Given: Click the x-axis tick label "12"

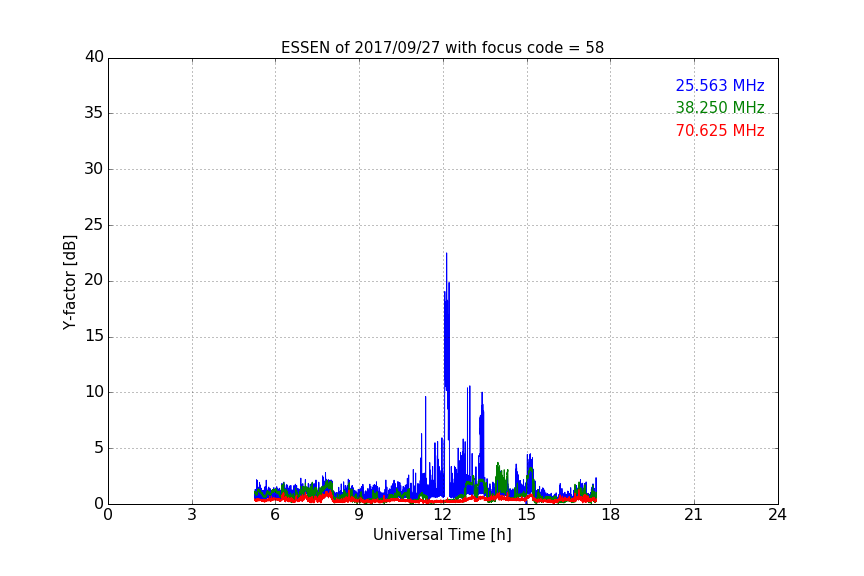Looking at the screenshot, I should (443, 515).
